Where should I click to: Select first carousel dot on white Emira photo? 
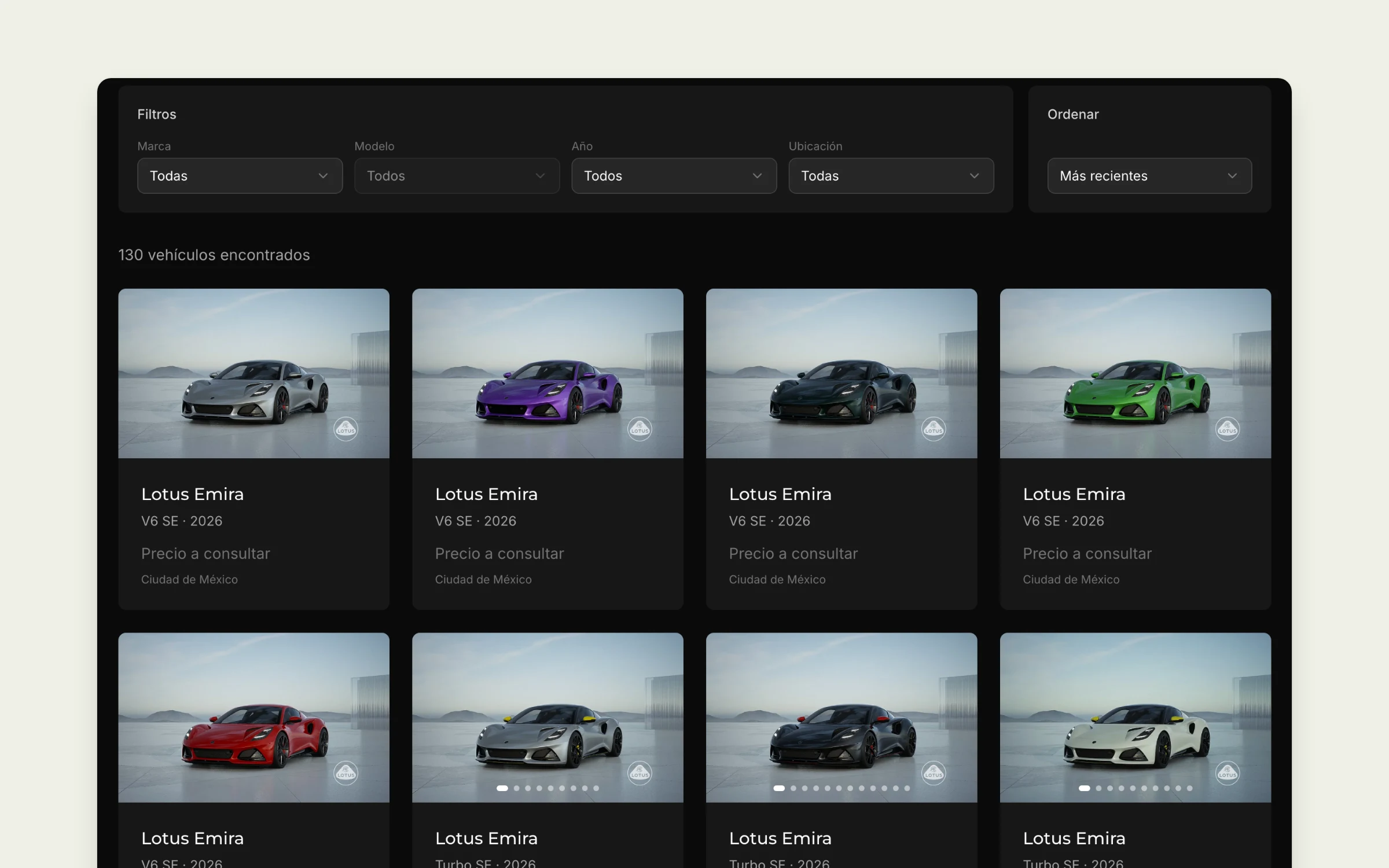pyautogui.click(x=1085, y=788)
